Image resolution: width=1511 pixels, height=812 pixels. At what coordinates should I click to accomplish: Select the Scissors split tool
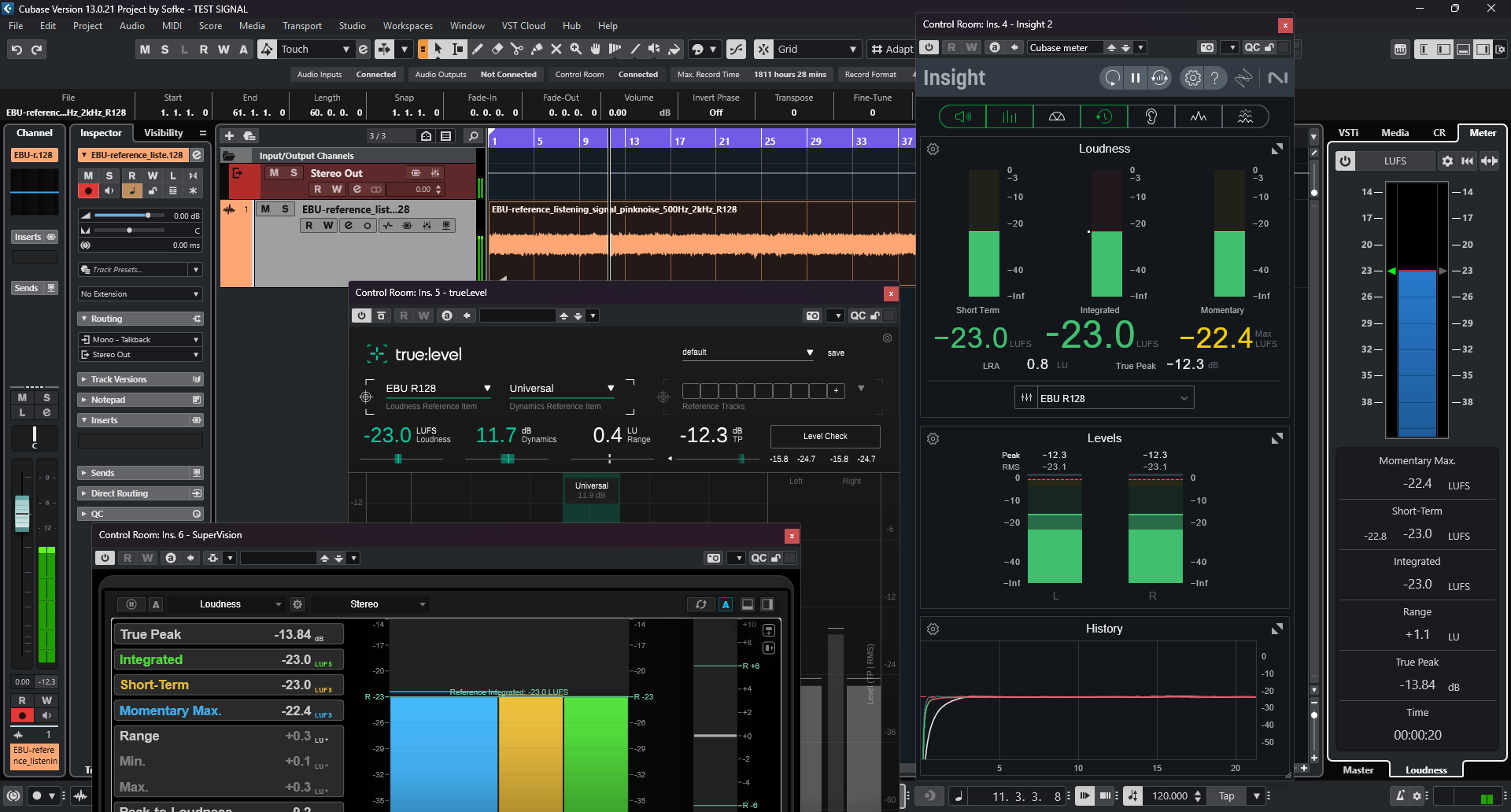pos(516,50)
